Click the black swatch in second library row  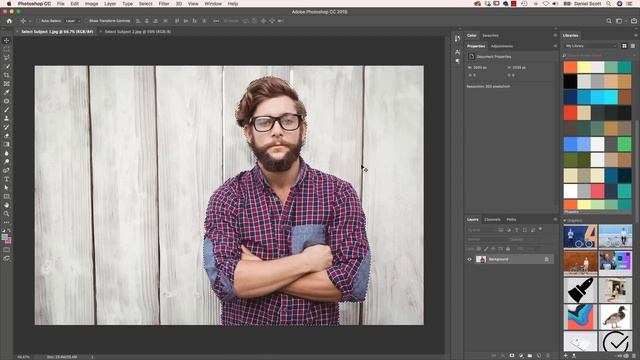pyautogui.click(x=570, y=82)
